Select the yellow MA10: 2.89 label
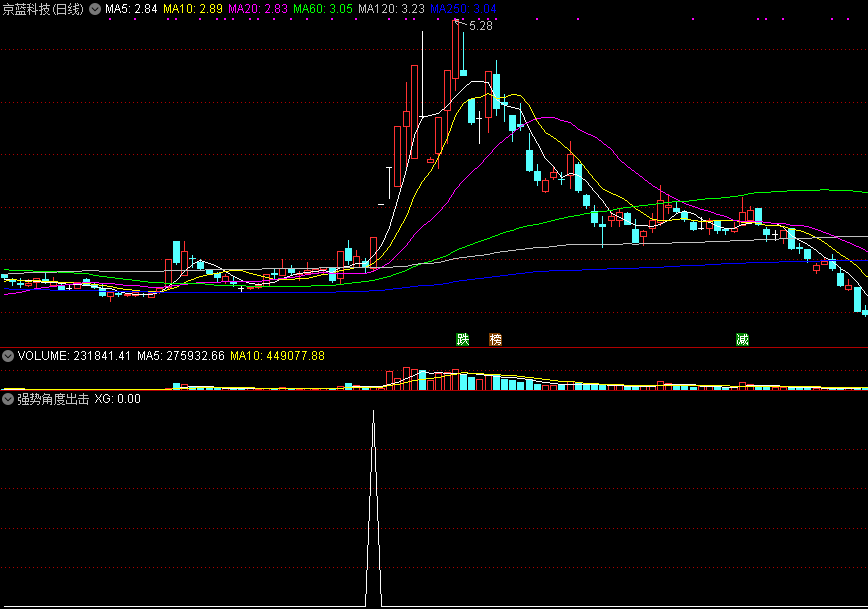Screen dimensions: 868x609 [x=193, y=9]
